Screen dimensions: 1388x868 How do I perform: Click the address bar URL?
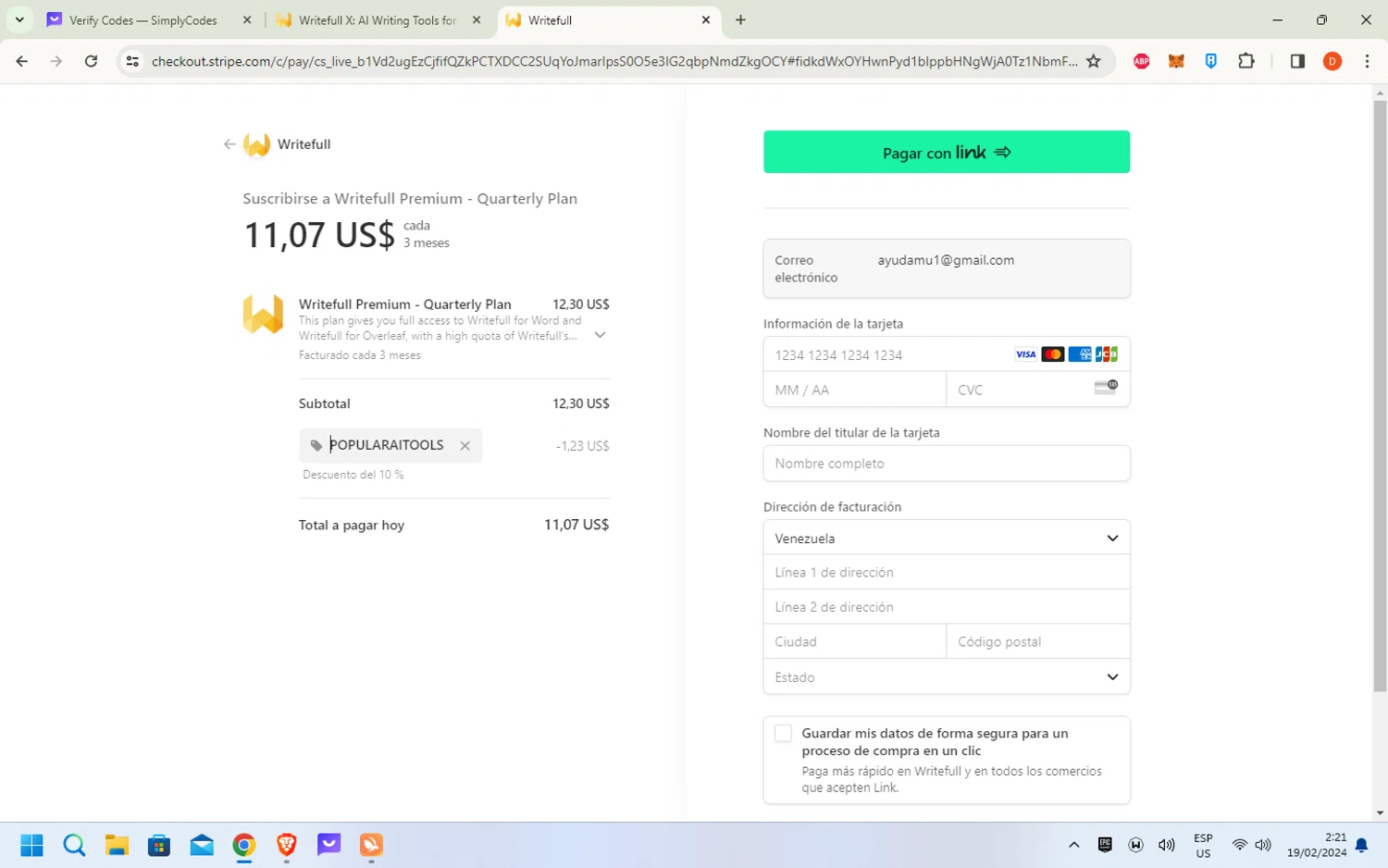614,61
